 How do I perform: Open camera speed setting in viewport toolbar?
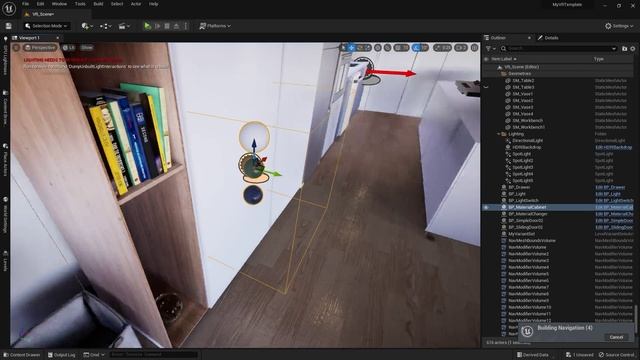[x=460, y=48]
